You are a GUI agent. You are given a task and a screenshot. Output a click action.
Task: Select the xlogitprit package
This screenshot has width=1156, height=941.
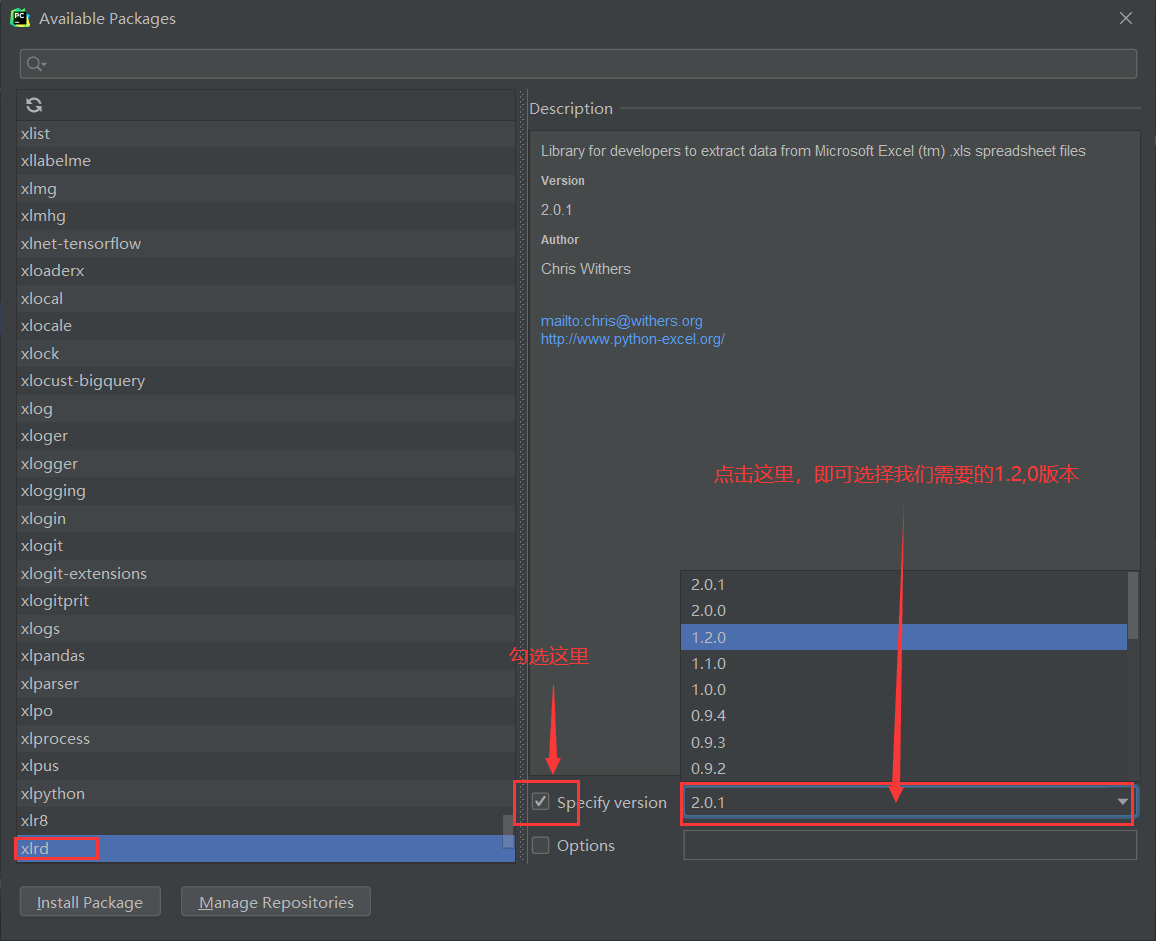coord(265,601)
